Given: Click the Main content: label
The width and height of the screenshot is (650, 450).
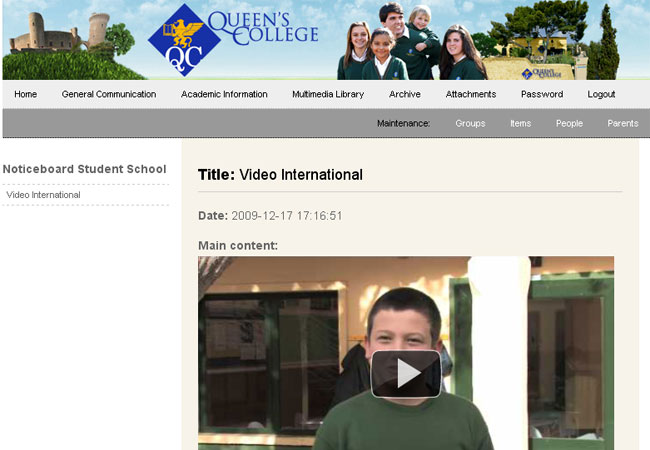Looking at the screenshot, I should (238, 246).
